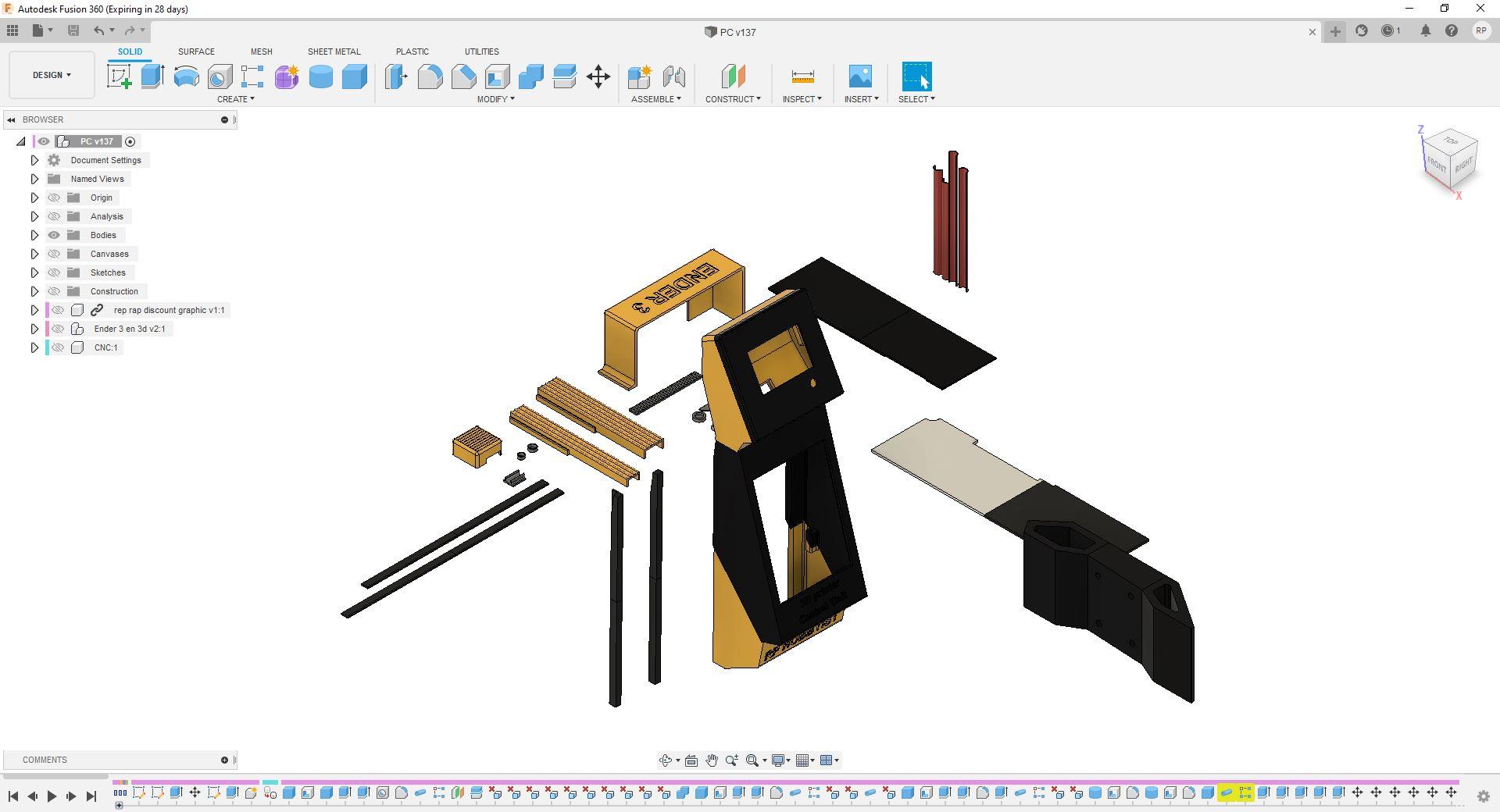The height and width of the screenshot is (812, 1500).
Task: Pick the Hole tool
Action: 220,77
